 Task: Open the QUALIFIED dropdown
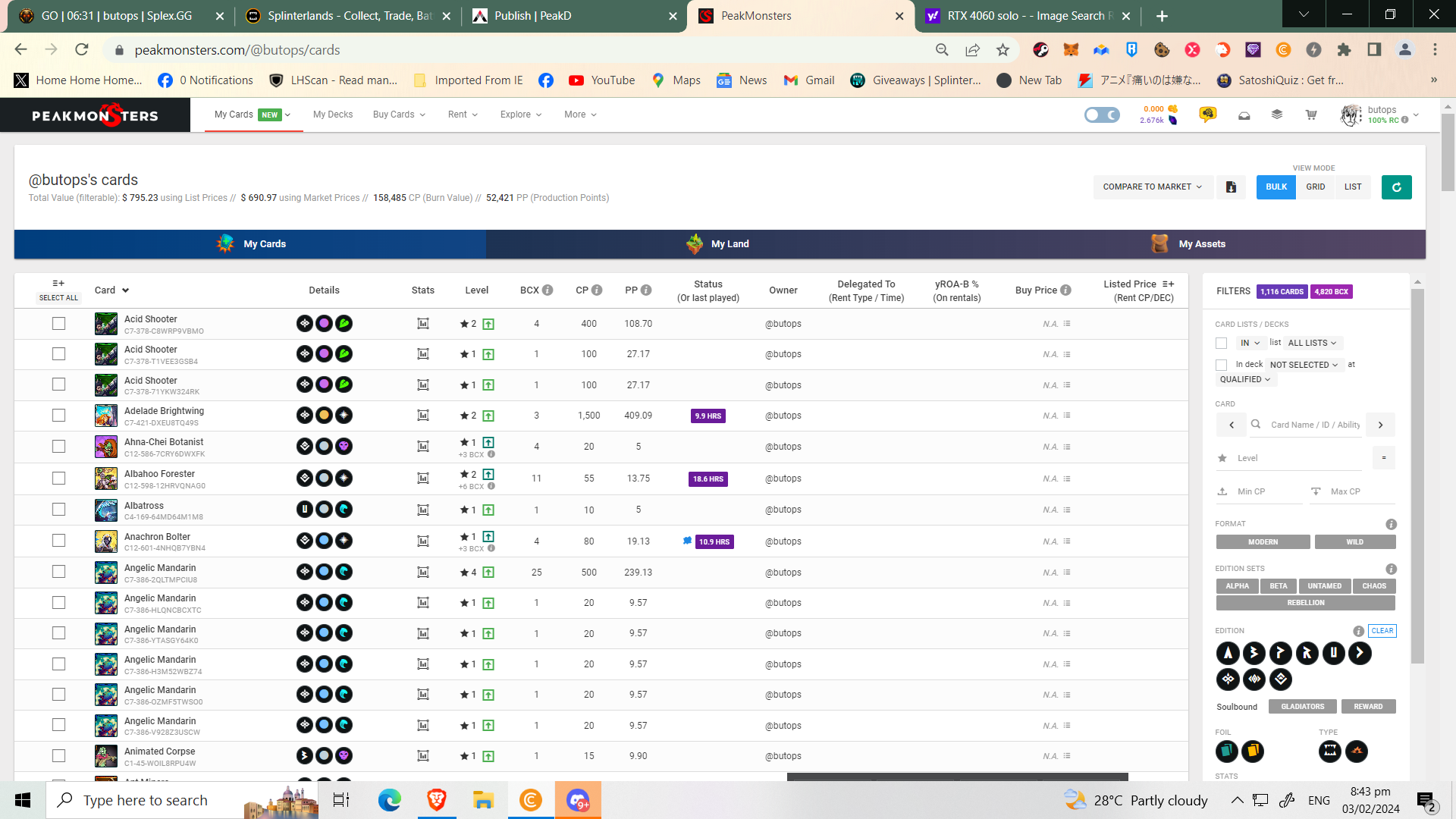coord(1245,380)
